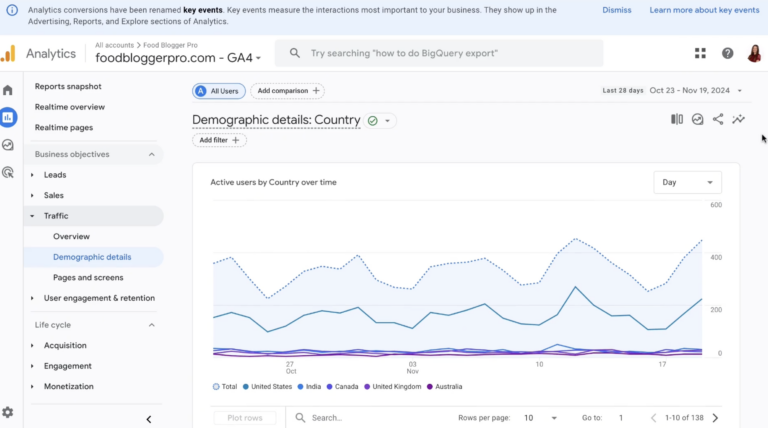This screenshot has height=428, width=768.
Task: Expand the Sales tree item
Action: [x=32, y=195]
